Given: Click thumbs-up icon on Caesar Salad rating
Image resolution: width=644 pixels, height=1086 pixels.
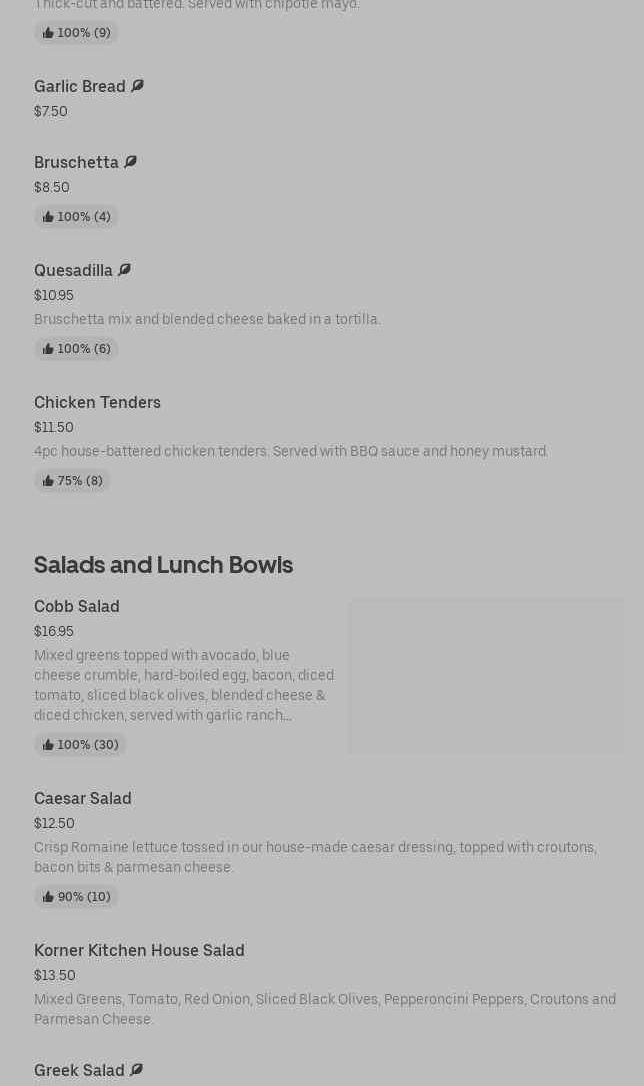Looking at the screenshot, I should coord(48,897).
